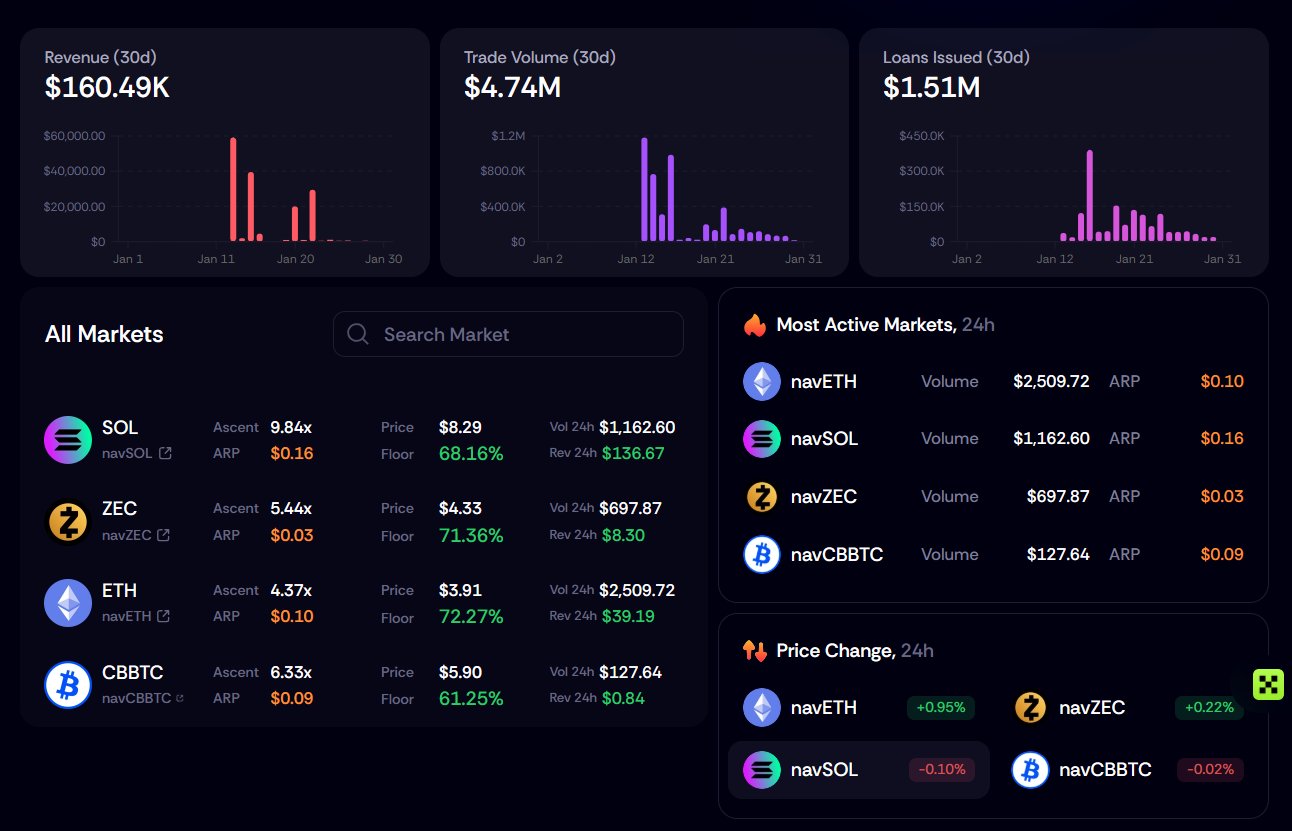Open the navCBBTC external link icon
This screenshot has height=831, width=1292.
[x=179, y=698]
